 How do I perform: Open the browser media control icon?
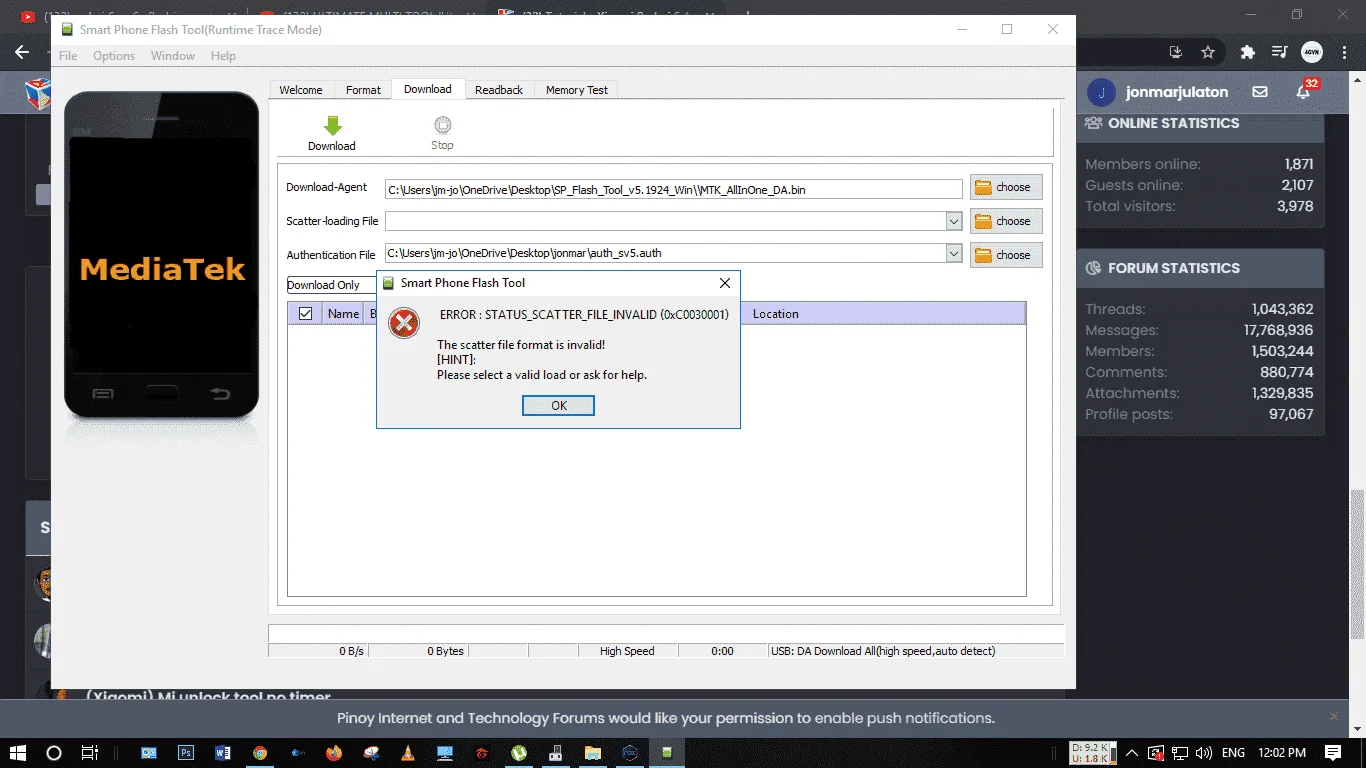(x=1279, y=52)
